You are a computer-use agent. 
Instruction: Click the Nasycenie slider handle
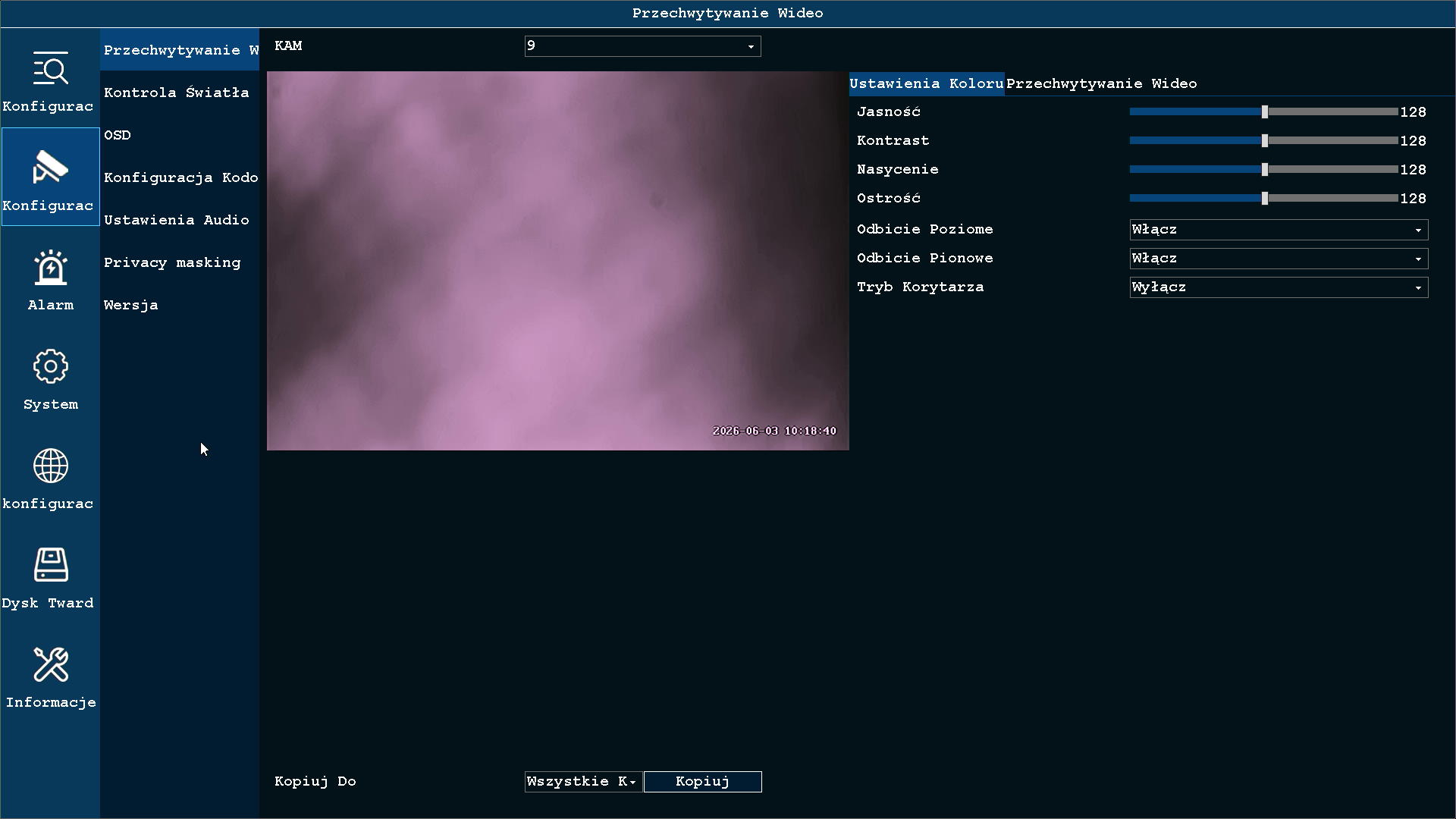tap(1265, 170)
